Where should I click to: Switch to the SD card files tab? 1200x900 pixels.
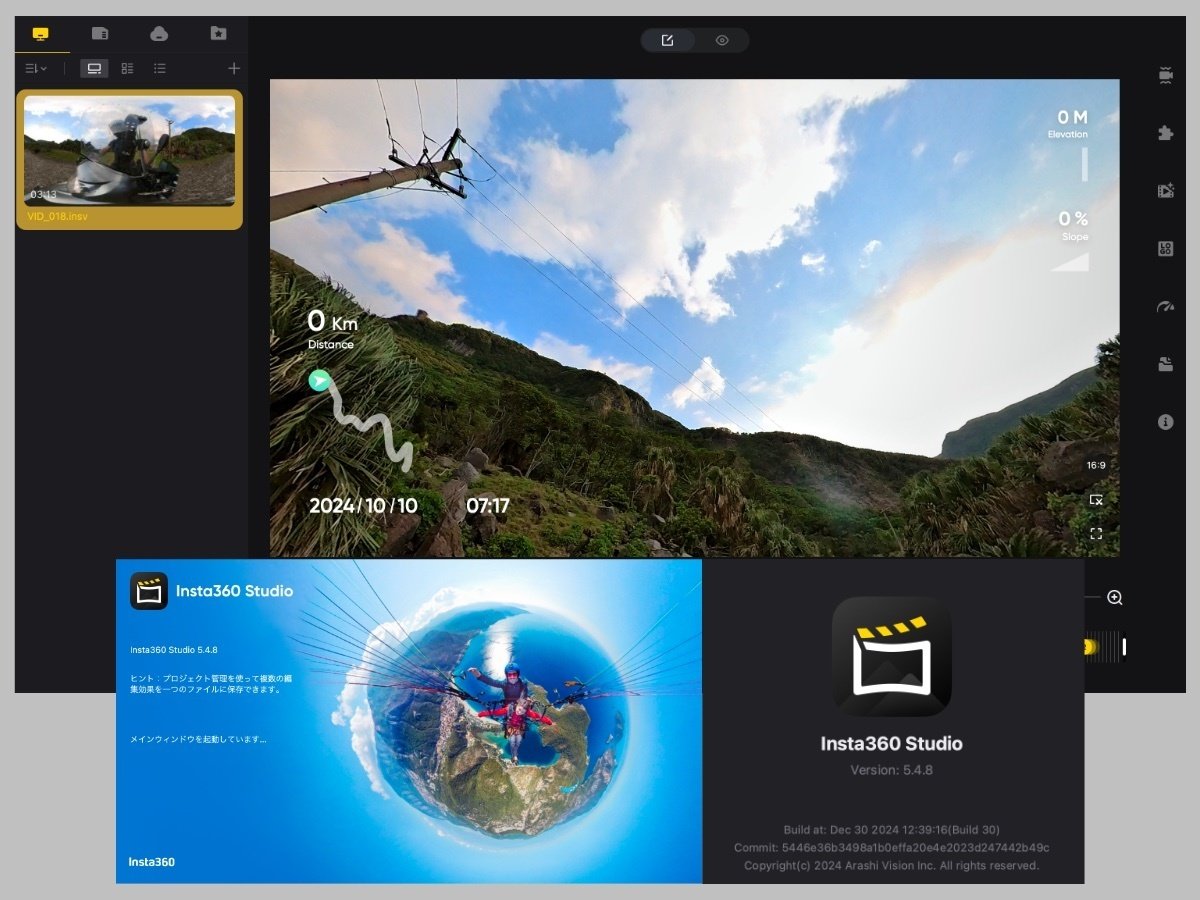point(100,34)
